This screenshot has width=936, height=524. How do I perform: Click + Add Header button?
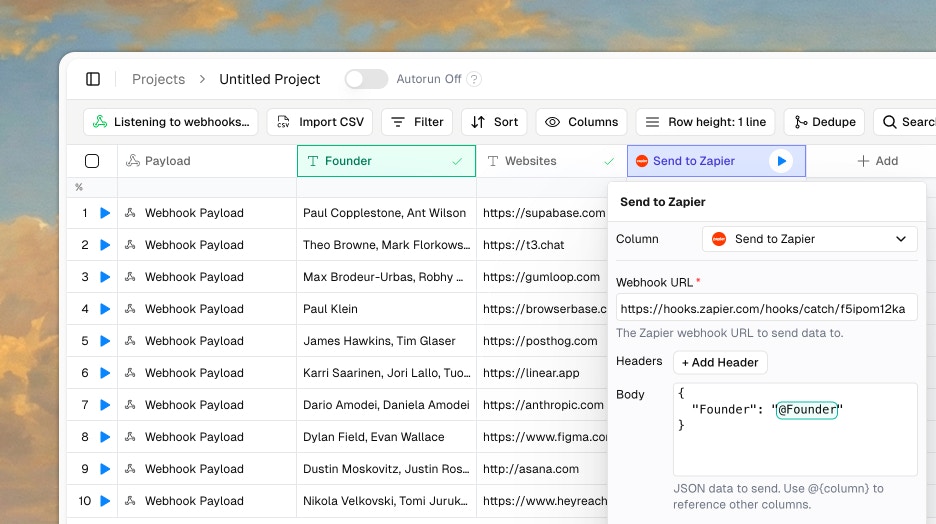720,362
